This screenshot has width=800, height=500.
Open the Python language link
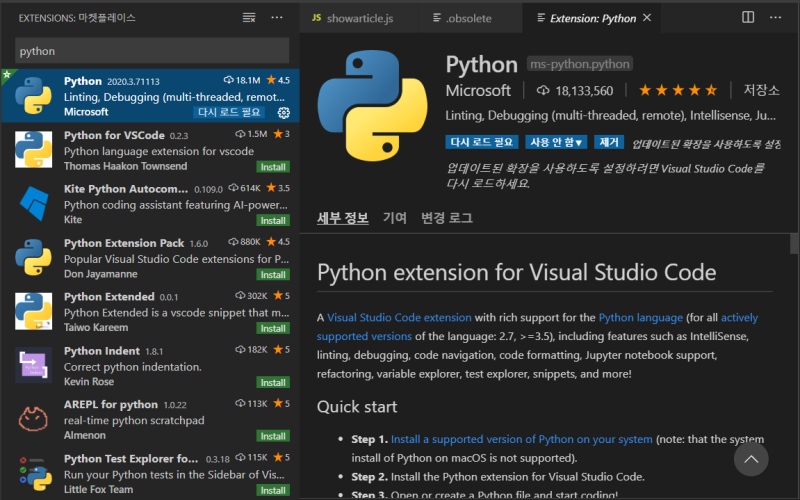pos(640,317)
